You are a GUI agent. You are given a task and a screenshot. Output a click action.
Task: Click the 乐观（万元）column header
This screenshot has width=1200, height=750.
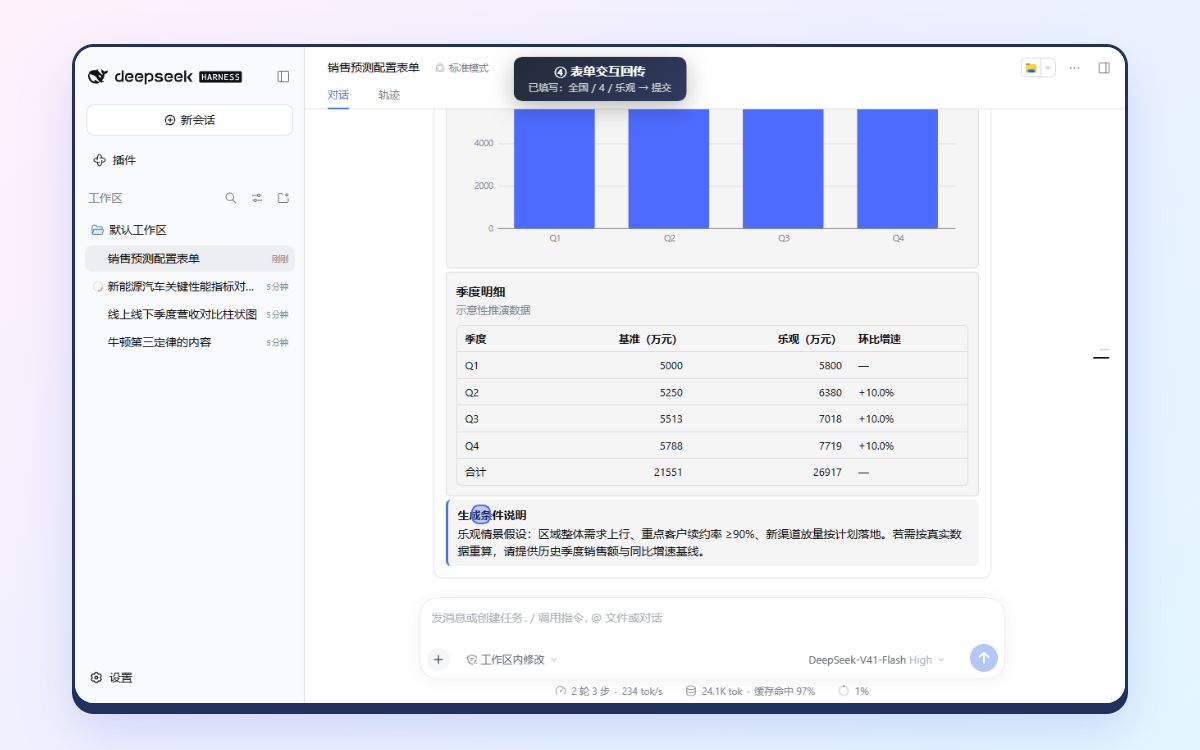(x=807, y=339)
